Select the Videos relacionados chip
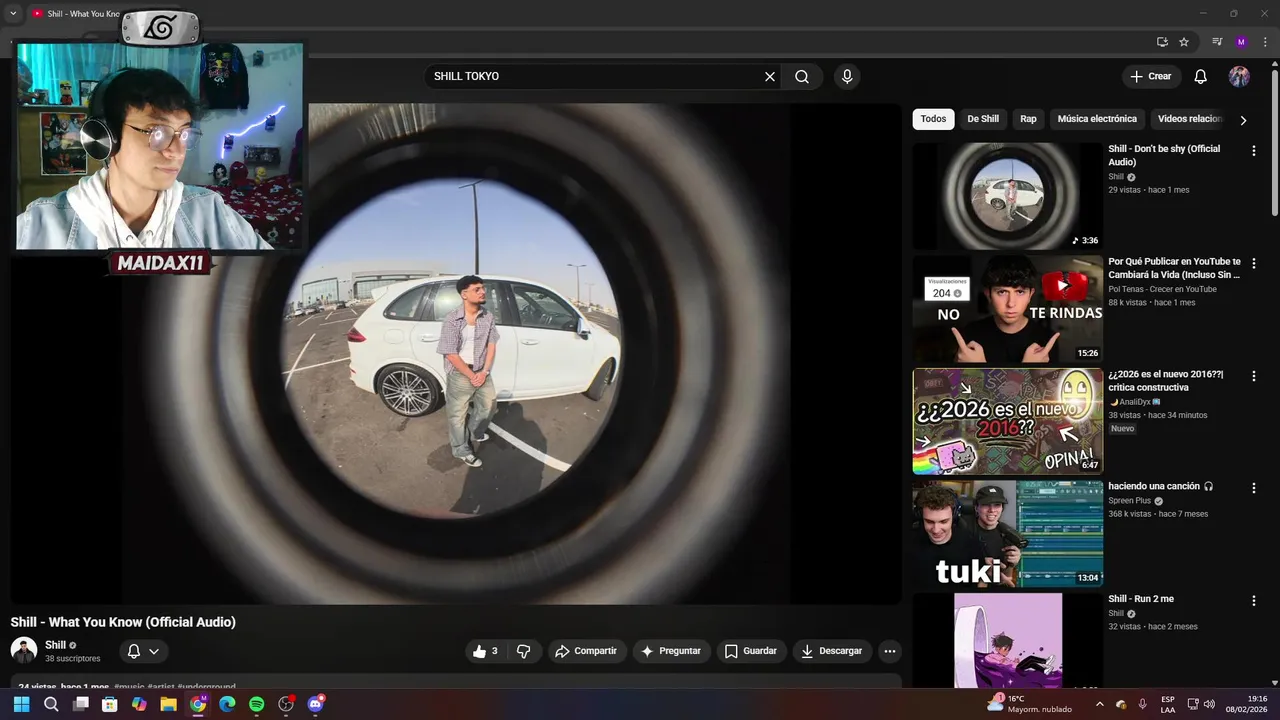 [1190, 119]
